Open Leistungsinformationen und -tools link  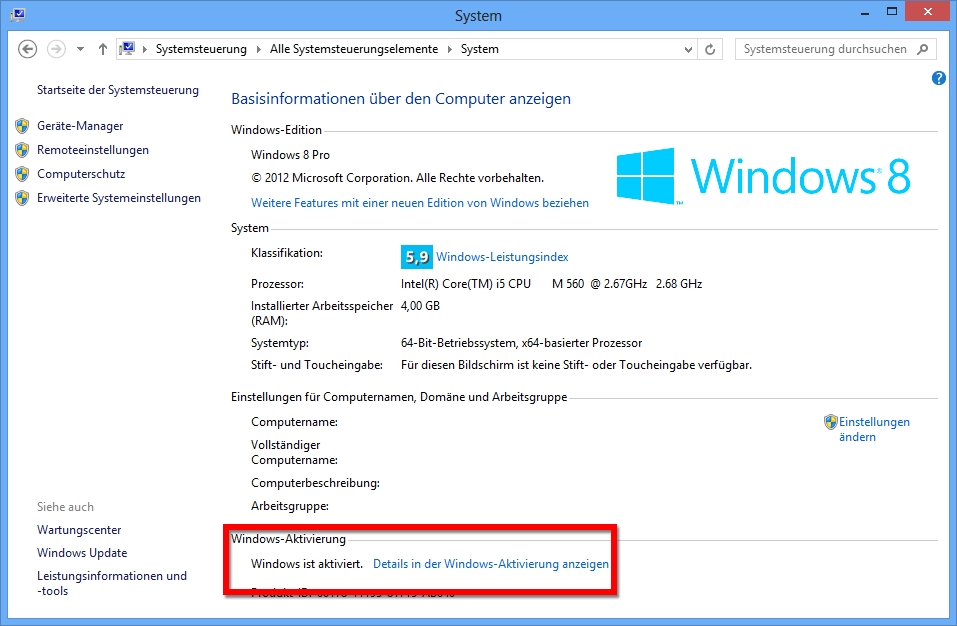coord(112,583)
